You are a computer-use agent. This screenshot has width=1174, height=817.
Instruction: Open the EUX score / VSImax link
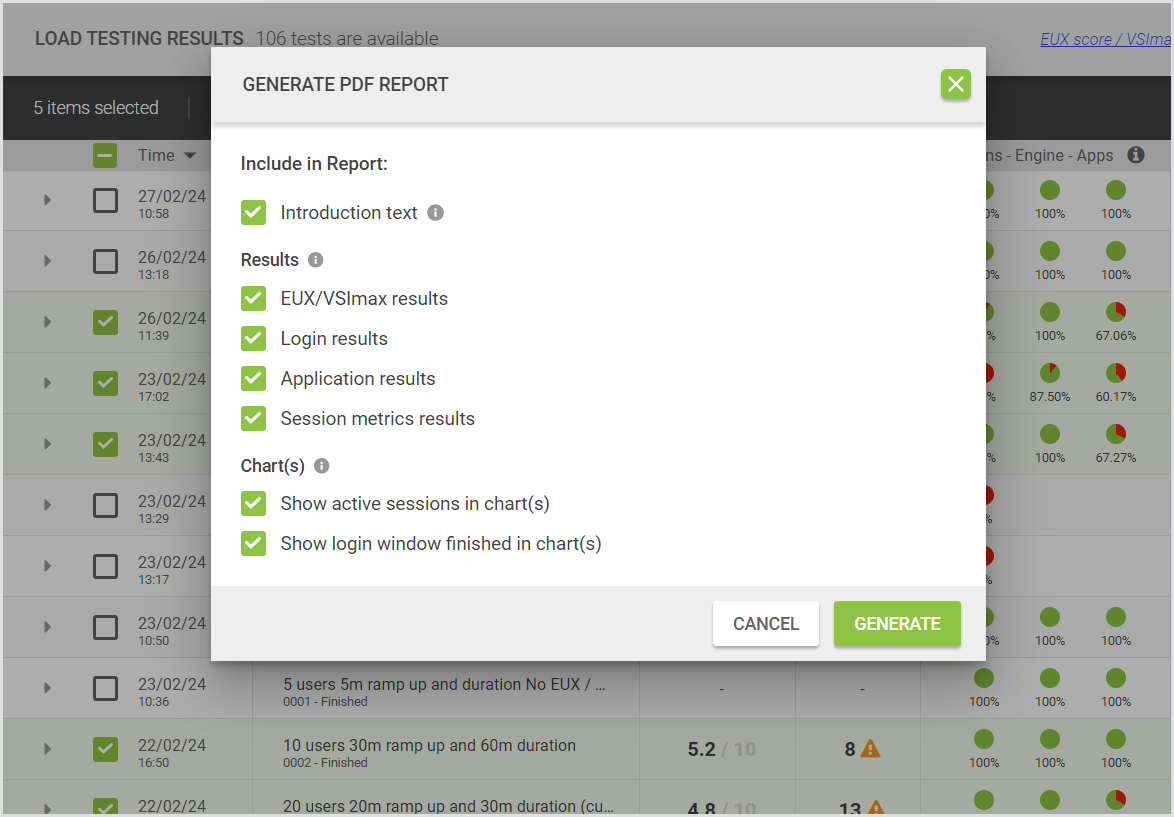tap(1104, 40)
